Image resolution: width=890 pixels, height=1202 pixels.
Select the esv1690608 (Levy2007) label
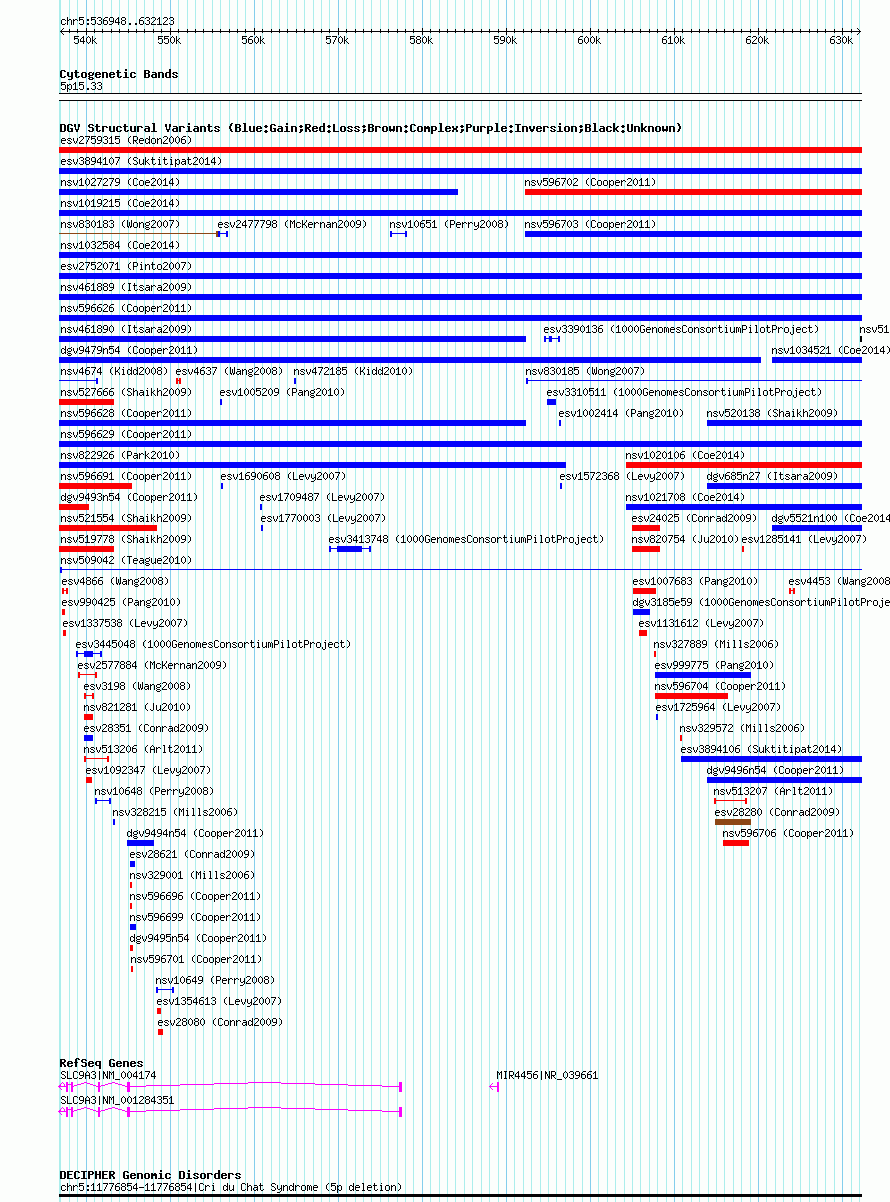(x=283, y=476)
